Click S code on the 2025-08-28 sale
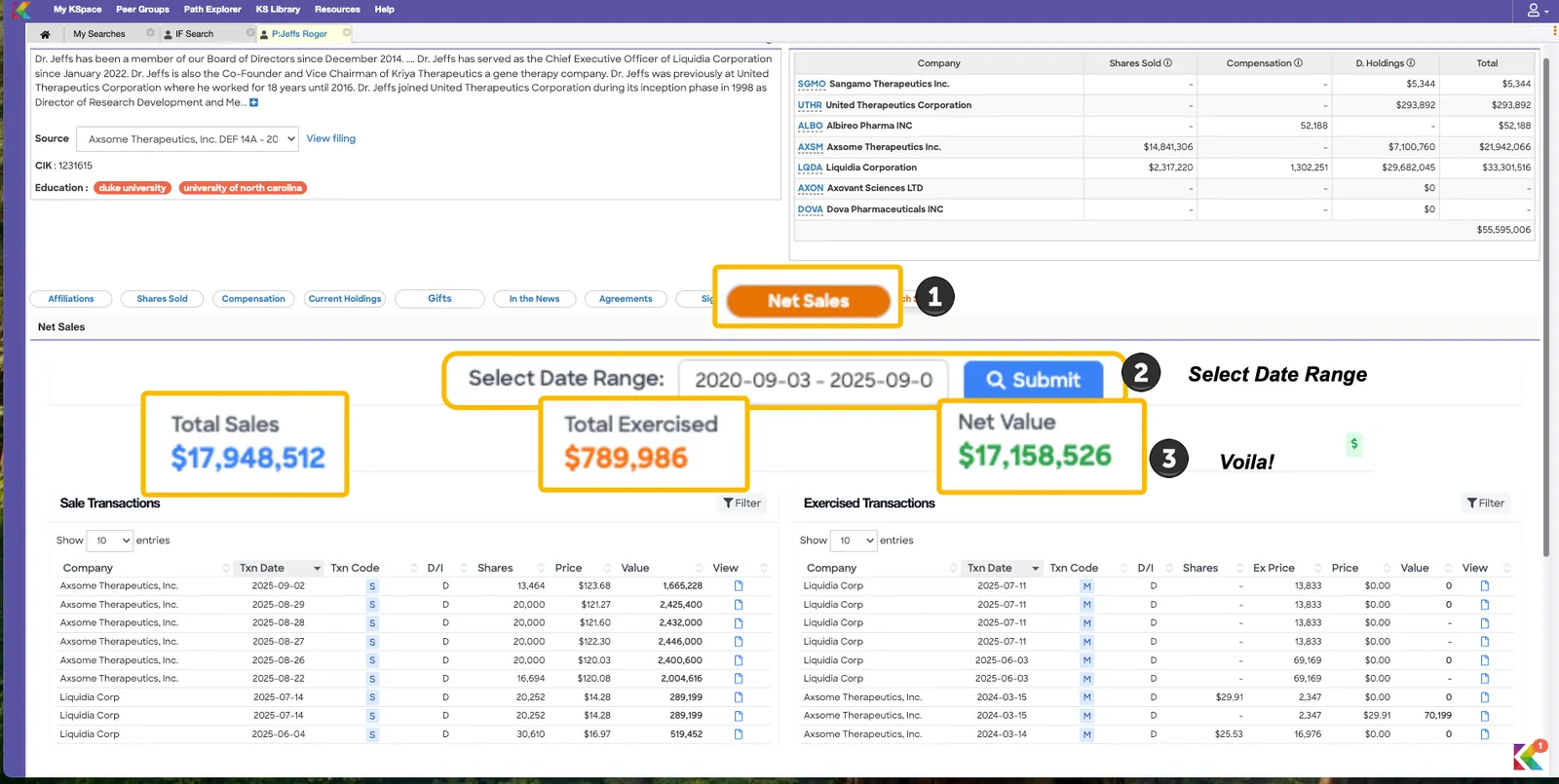 (372, 623)
